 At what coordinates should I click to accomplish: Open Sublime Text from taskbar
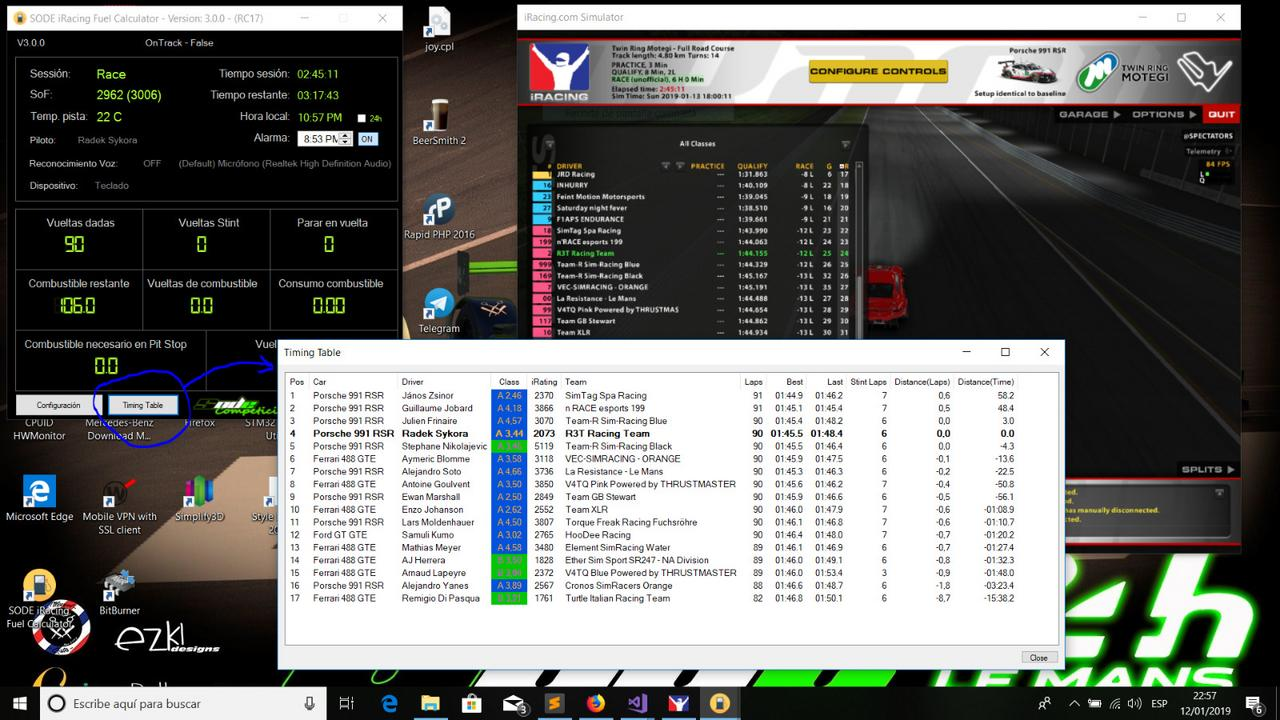pyautogui.click(x=555, y=703)
